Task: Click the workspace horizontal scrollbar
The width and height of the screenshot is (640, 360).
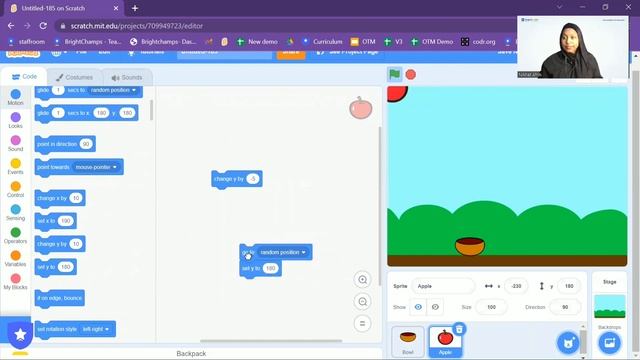Action: pos(271,341)
